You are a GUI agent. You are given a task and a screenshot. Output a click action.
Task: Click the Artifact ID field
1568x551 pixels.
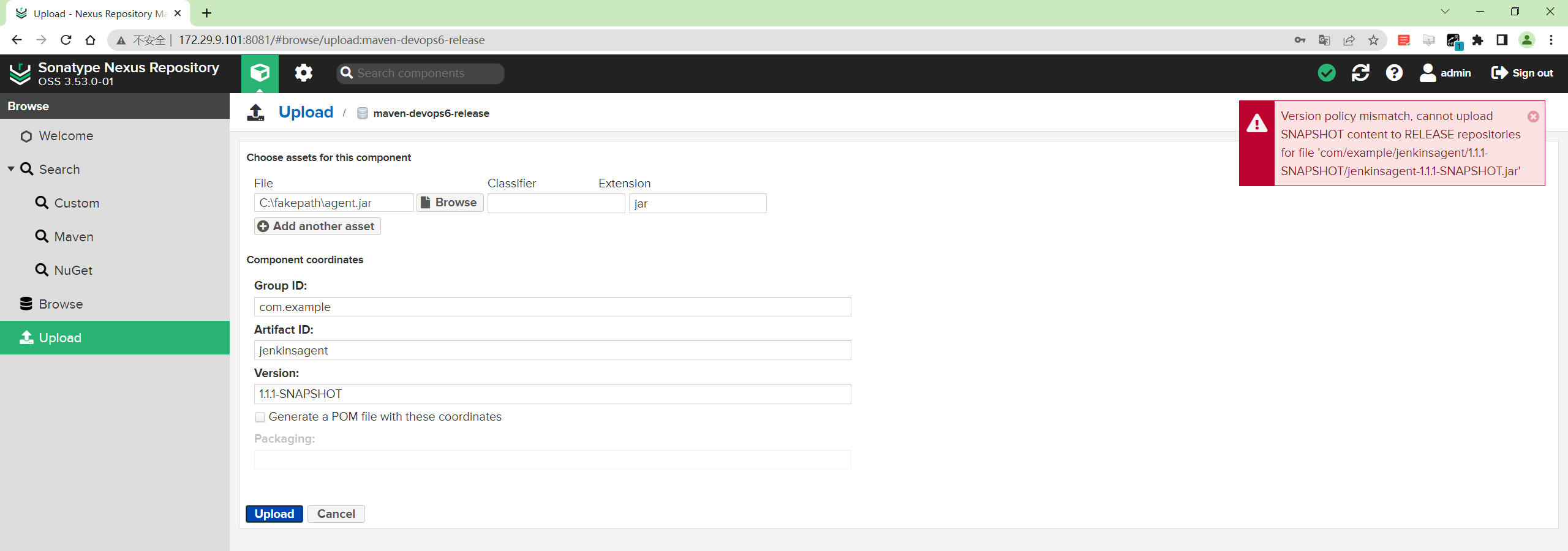click(x=552, y=350)
